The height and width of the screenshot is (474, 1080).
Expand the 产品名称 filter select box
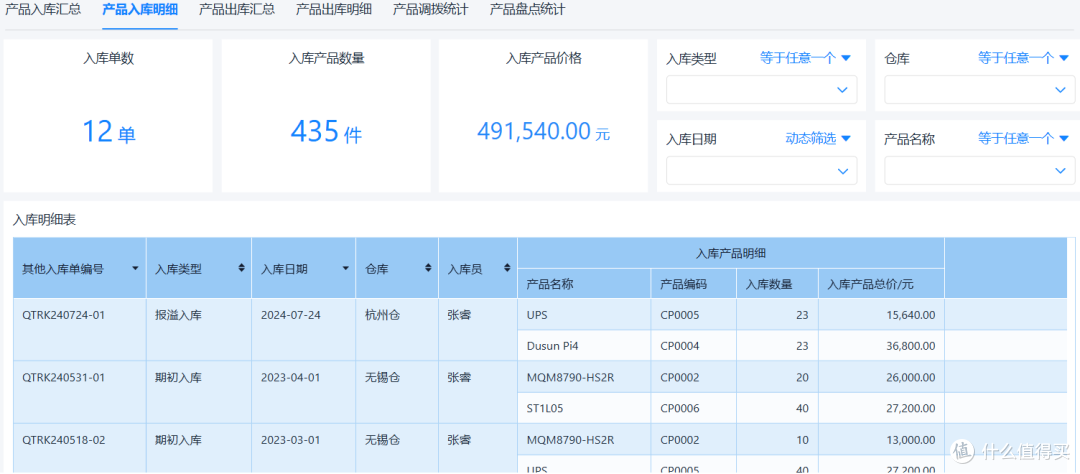pos(979,170)
